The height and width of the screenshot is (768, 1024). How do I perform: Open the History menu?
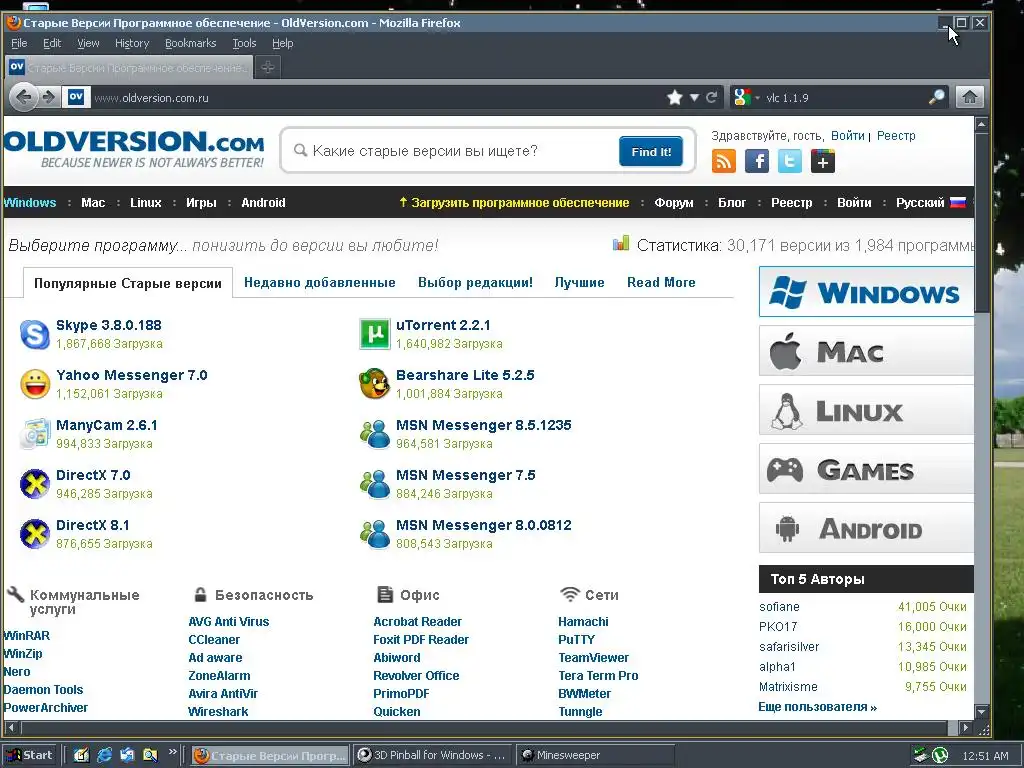point(132,43)
